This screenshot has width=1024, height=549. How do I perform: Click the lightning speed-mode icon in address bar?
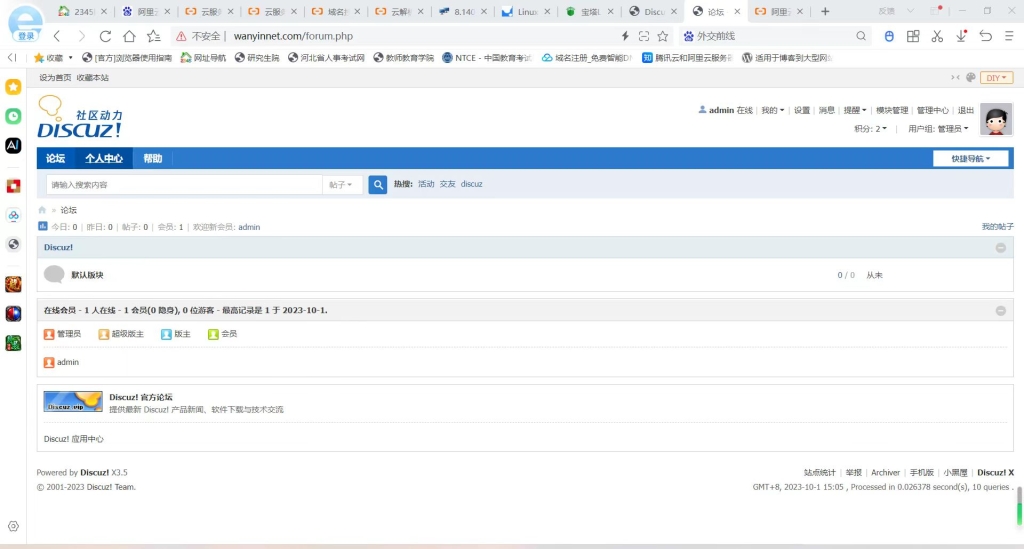[x=625, y=36]
